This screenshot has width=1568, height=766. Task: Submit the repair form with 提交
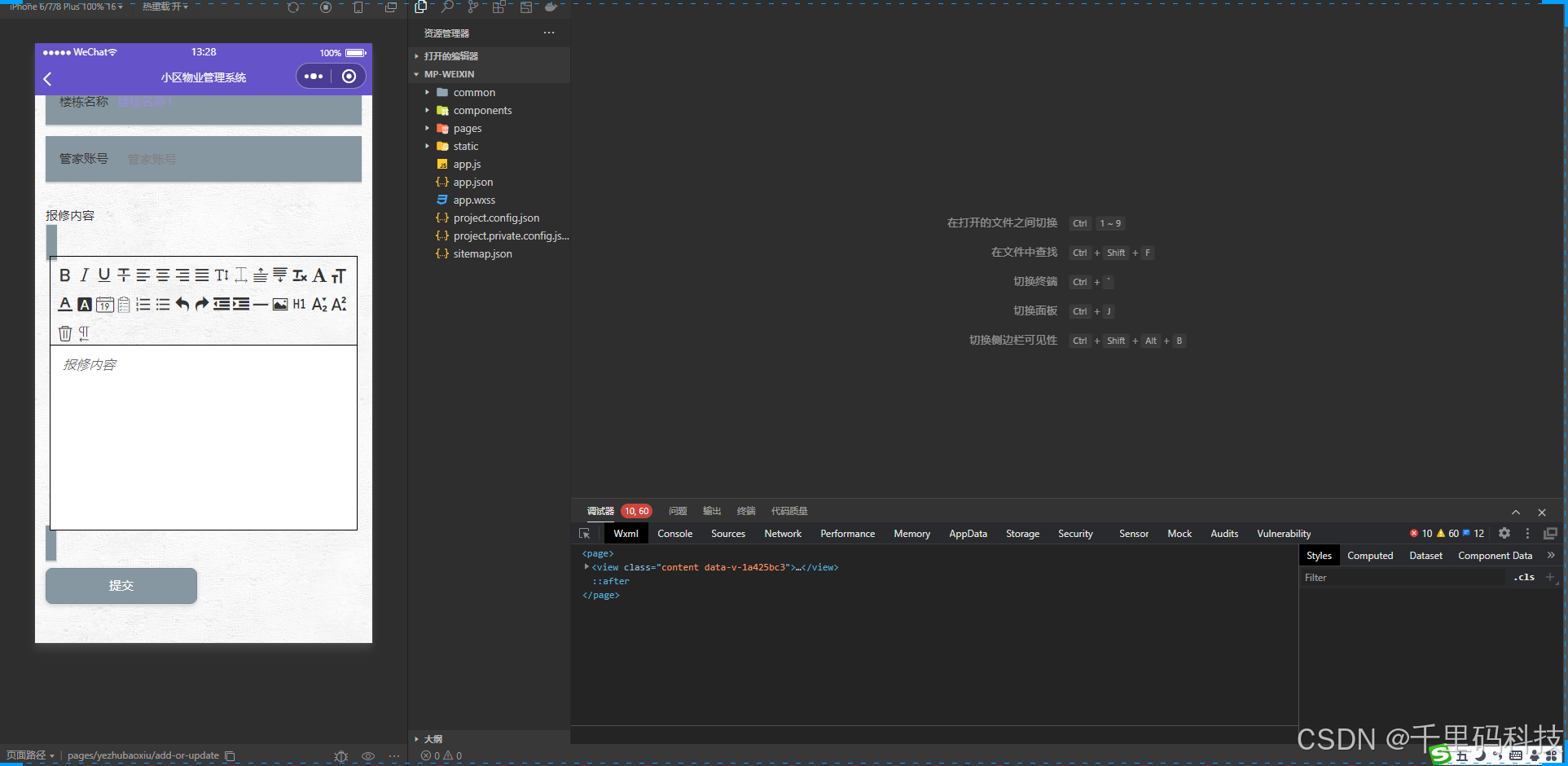pos(121,586)
